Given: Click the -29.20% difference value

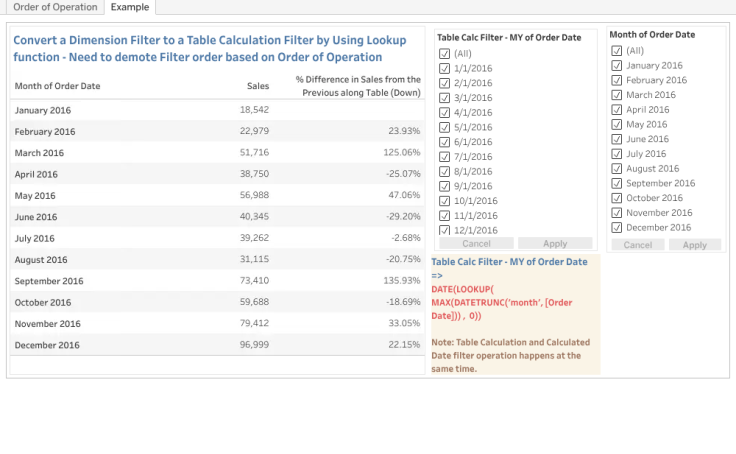Looking at the screenshot, I should (403, 216).
